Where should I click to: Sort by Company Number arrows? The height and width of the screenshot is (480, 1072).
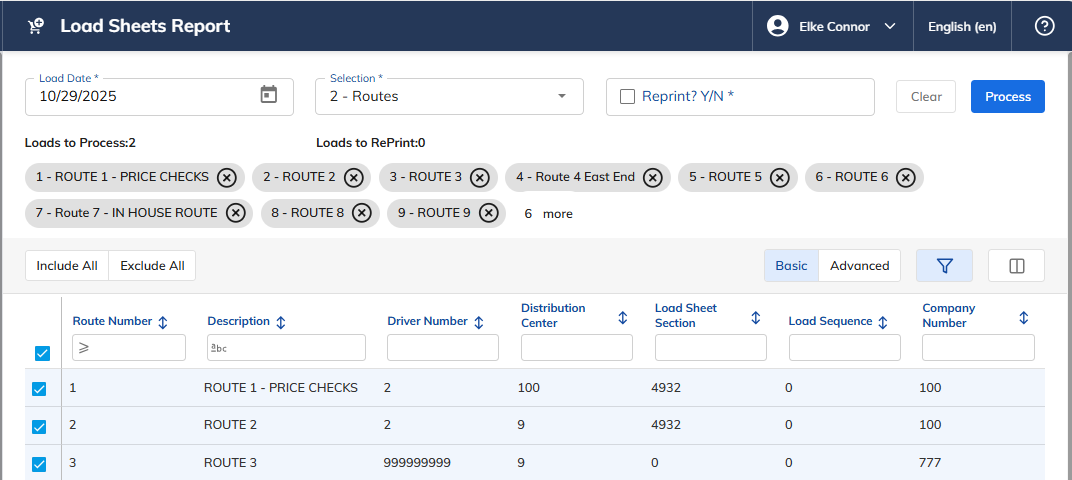point(1023,317)
